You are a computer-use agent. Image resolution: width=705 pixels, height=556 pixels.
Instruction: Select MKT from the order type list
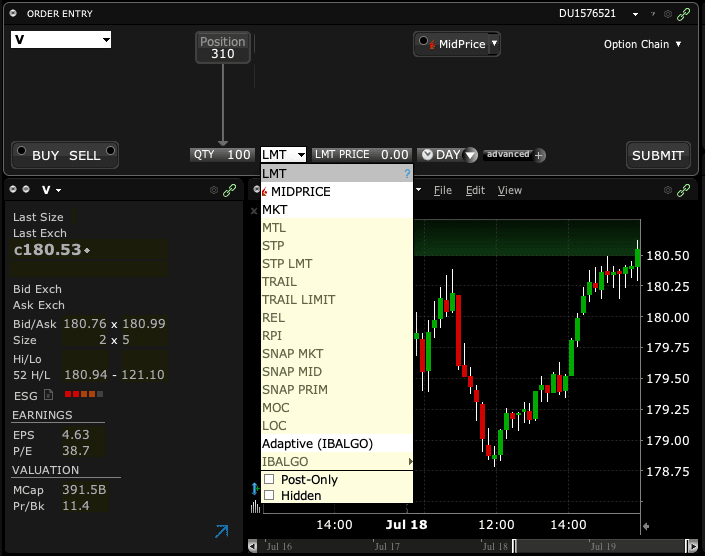275,210
